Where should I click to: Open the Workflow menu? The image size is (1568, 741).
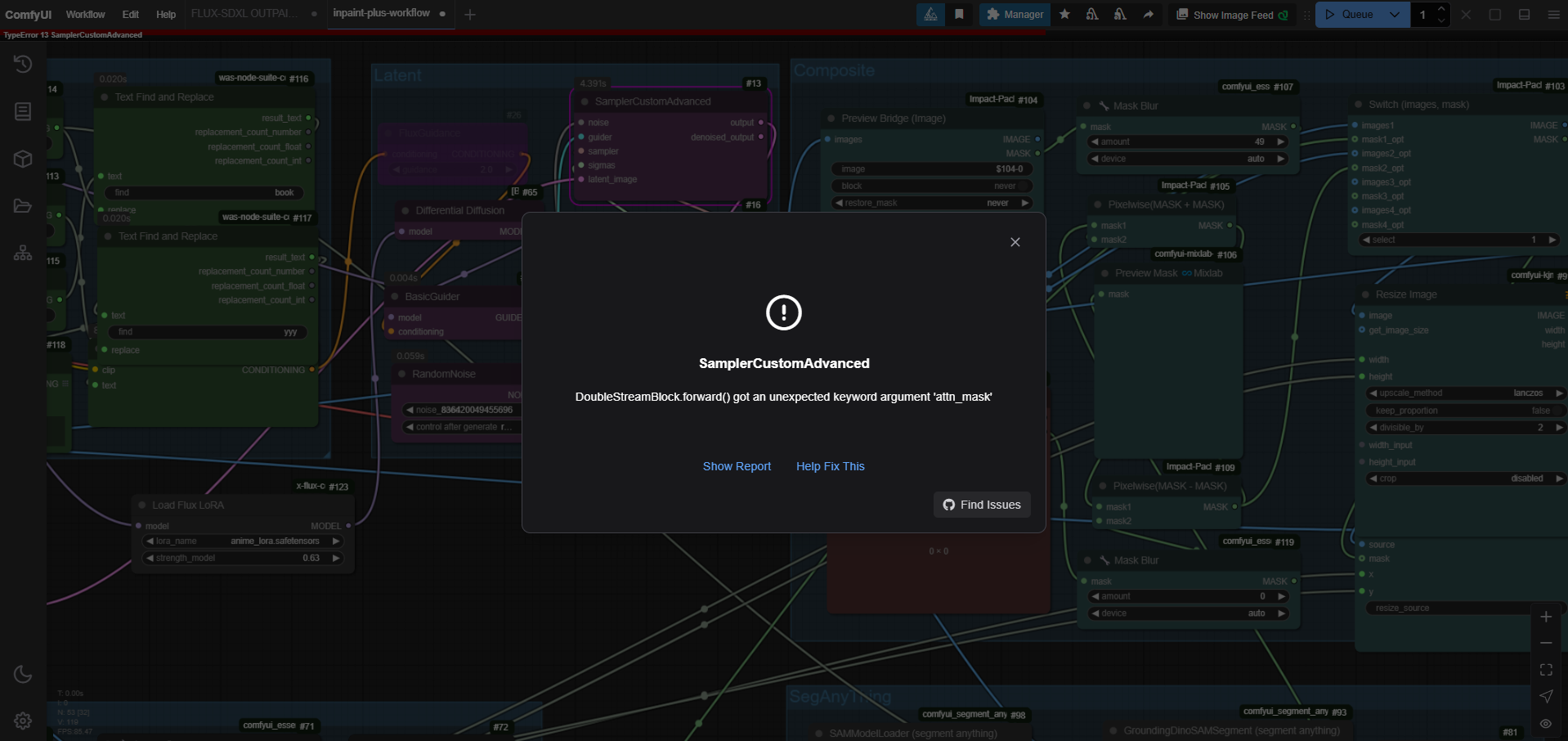[85, 15]
